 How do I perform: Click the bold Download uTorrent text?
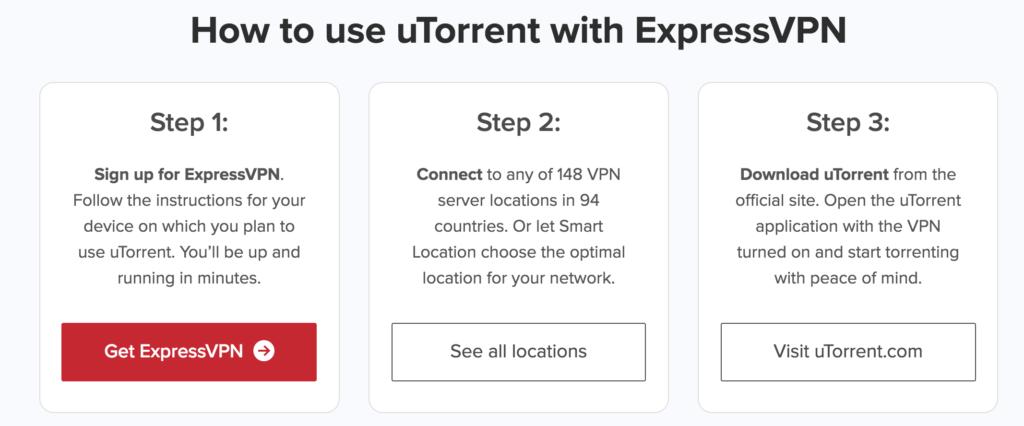(x=814, y=174)
